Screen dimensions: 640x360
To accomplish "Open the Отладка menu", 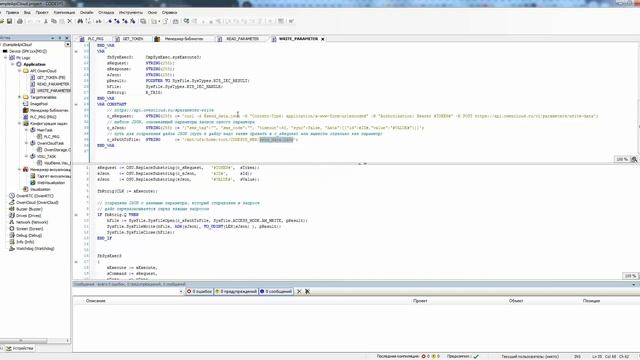I will (x=106, y=13).
